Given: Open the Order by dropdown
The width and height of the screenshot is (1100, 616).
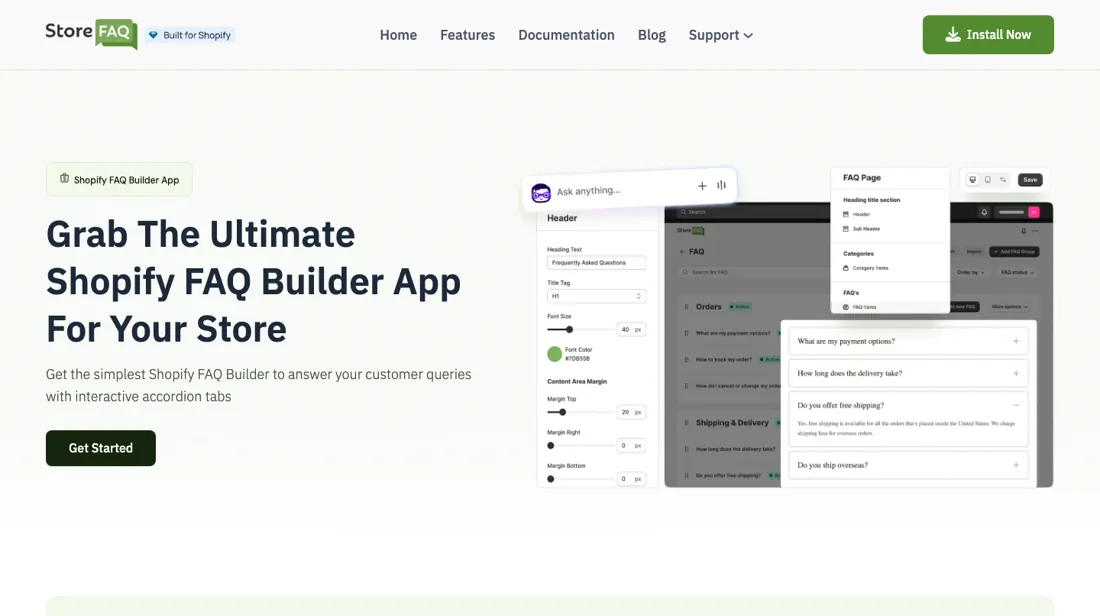Looking at the screenshot, I should coord(971,272).
